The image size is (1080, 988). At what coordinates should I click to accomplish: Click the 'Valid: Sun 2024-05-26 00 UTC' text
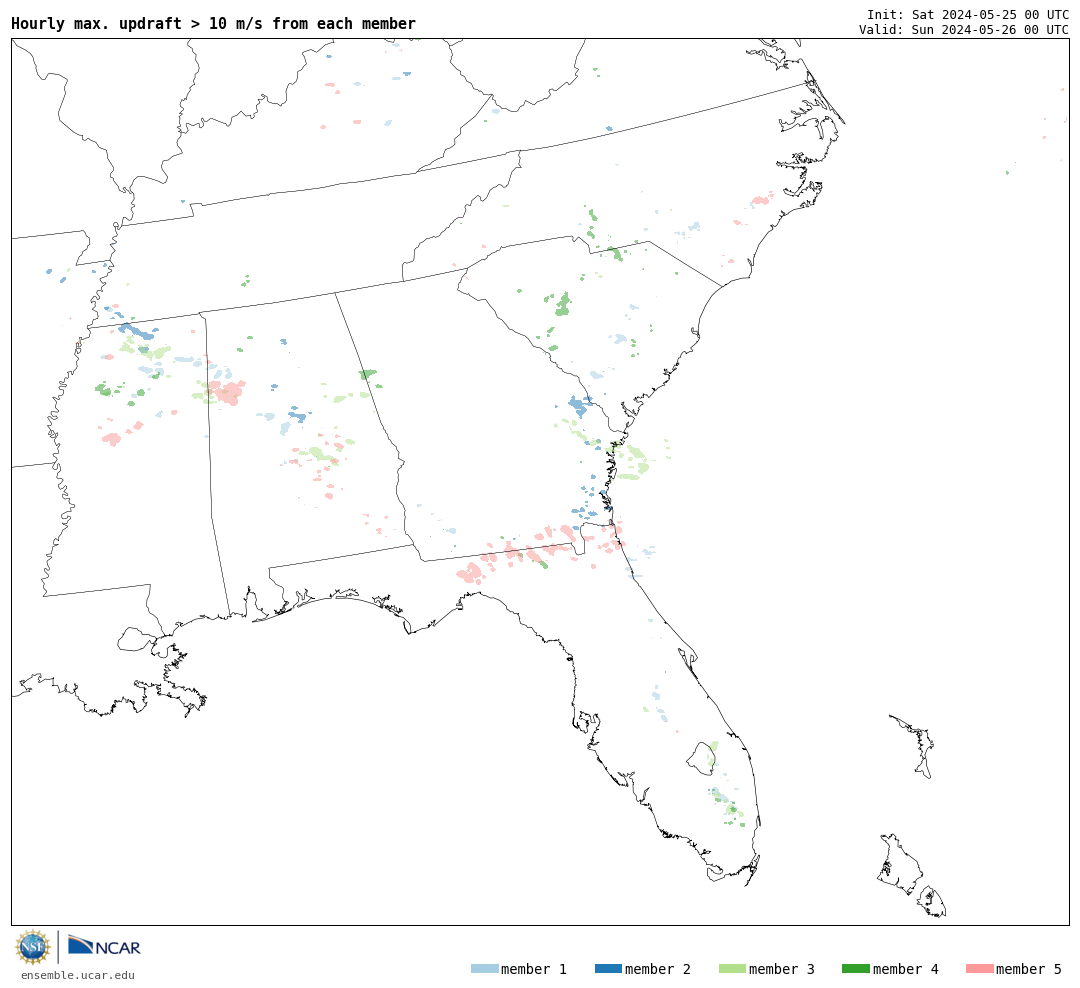click(x=964, y=30)
